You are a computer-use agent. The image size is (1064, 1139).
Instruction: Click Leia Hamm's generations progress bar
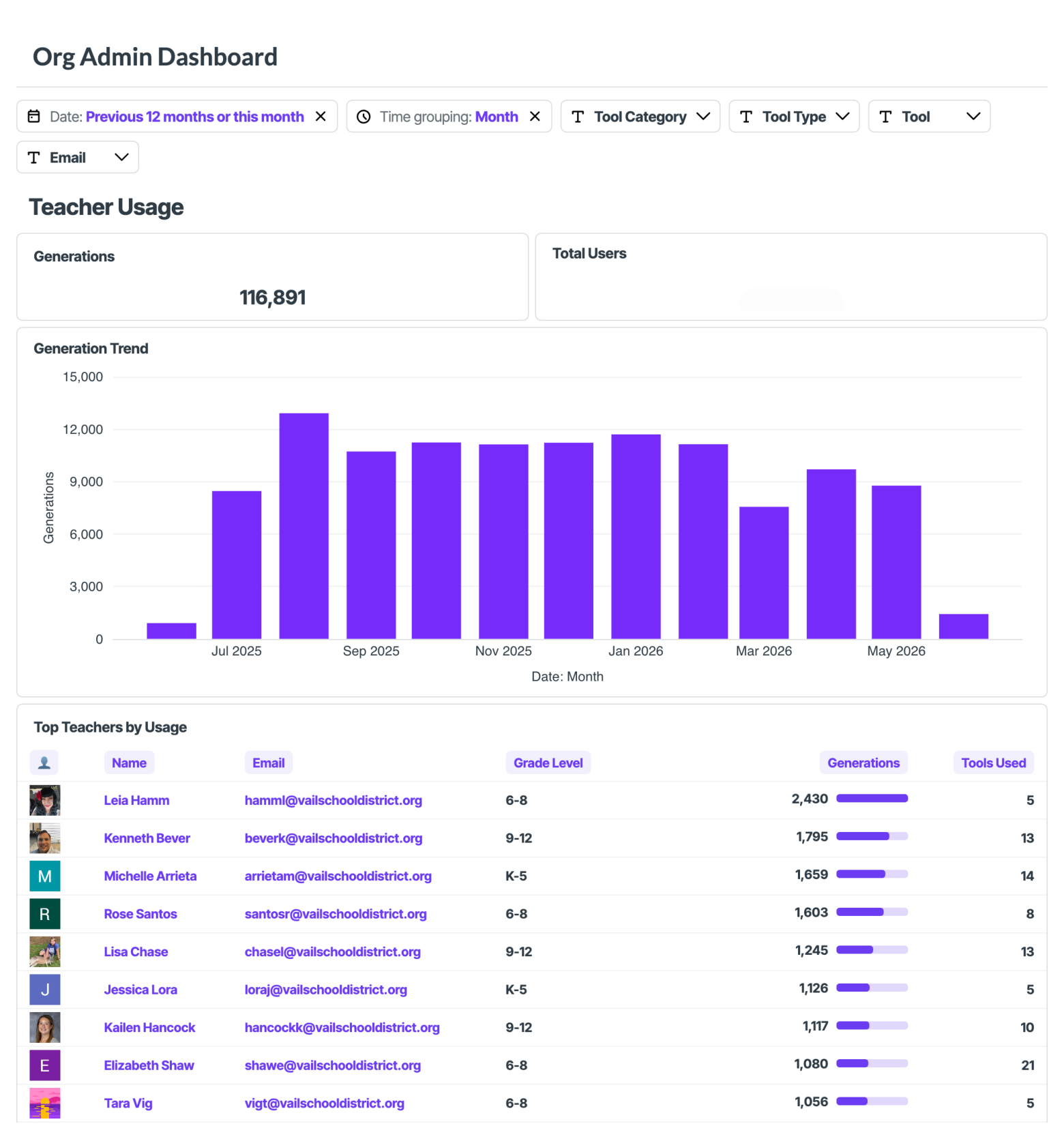point(872,799)
